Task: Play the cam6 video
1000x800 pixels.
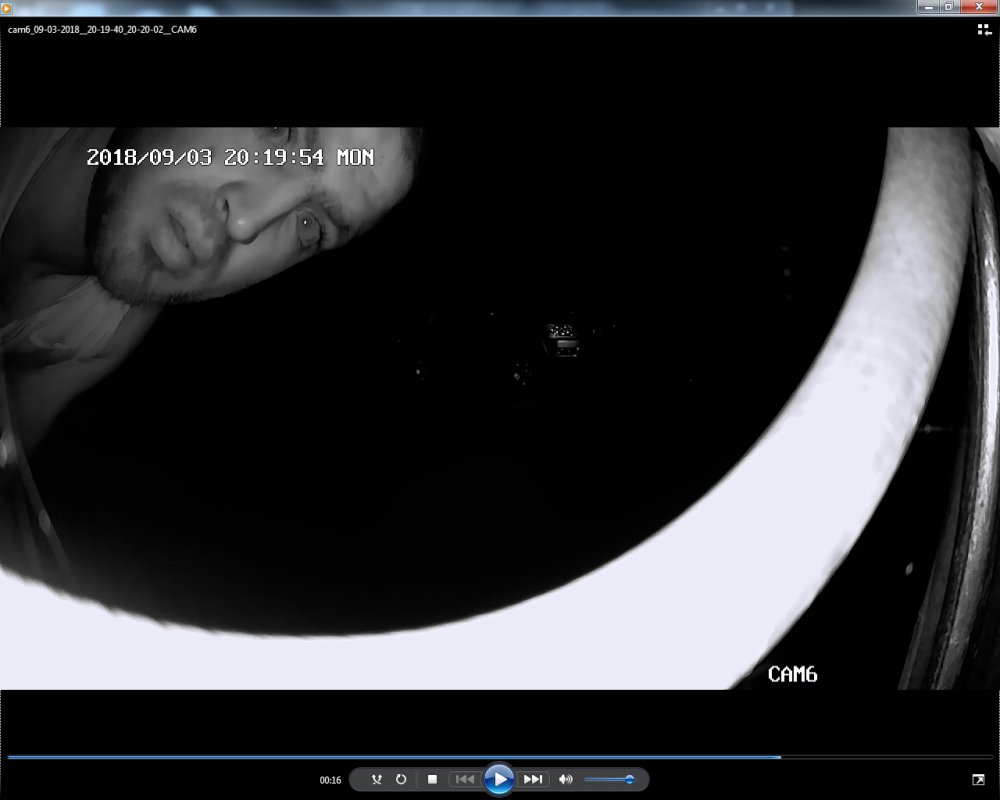Action: tap(499, 779)
